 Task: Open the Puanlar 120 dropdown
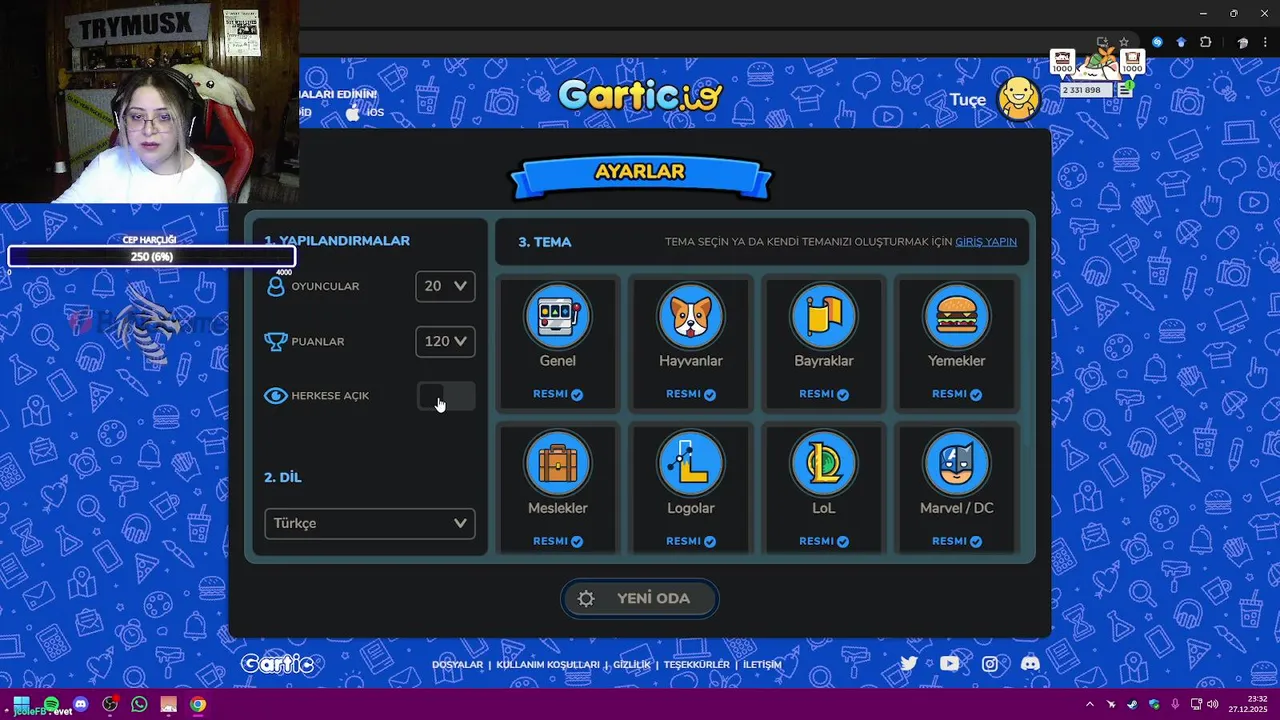445,341
